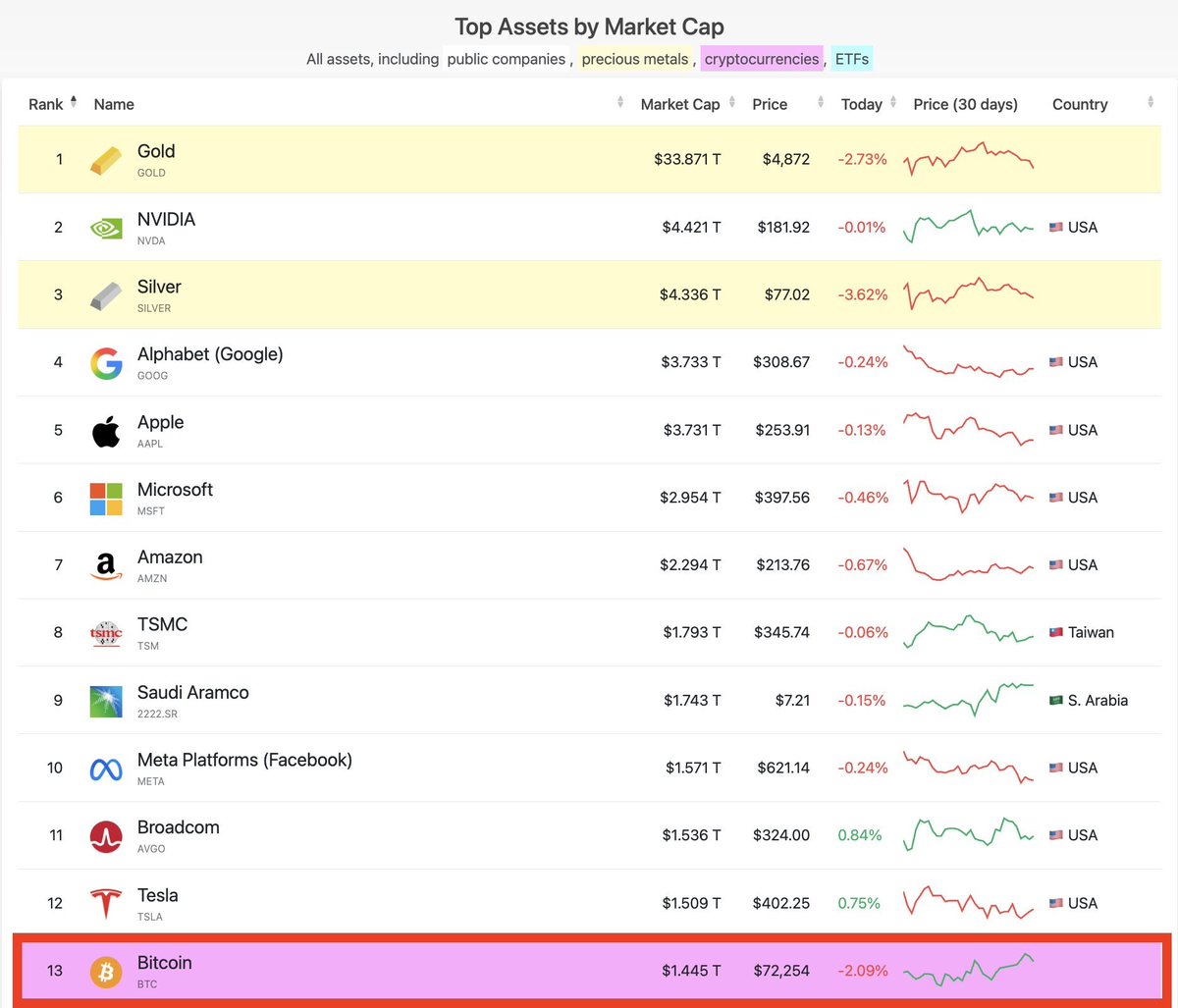Select the ETFs category tag
The width and height of the screenshot is (1178, 1008).
tap(851, 59)
